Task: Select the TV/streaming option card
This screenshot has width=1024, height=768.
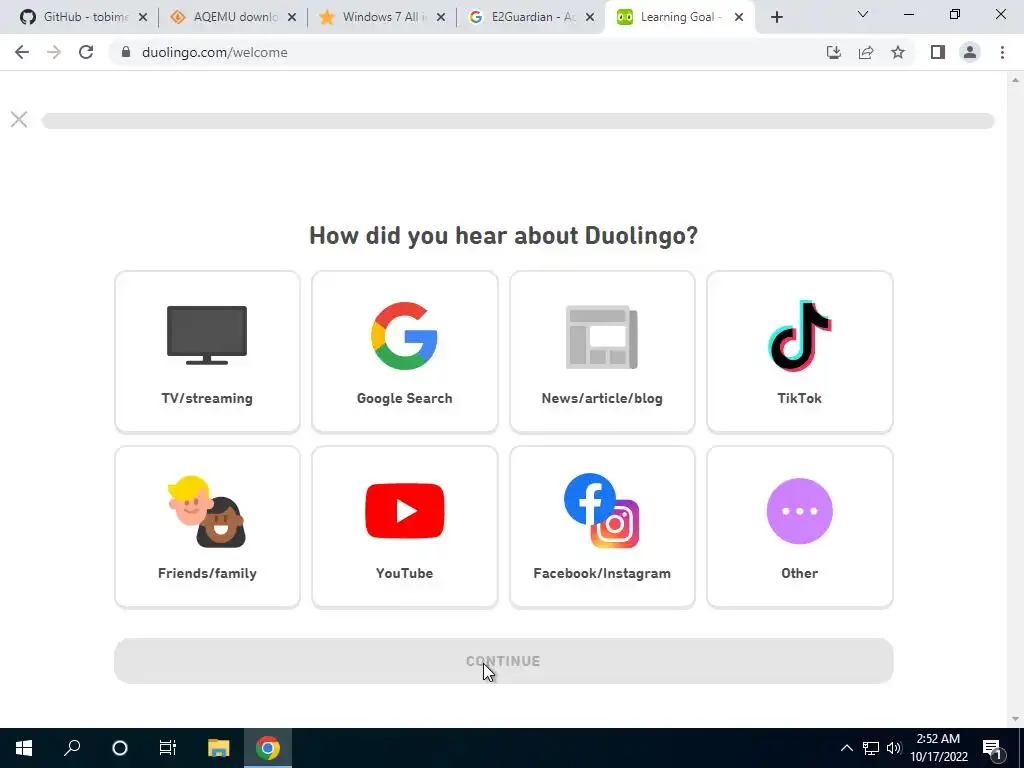Action: 207,352
